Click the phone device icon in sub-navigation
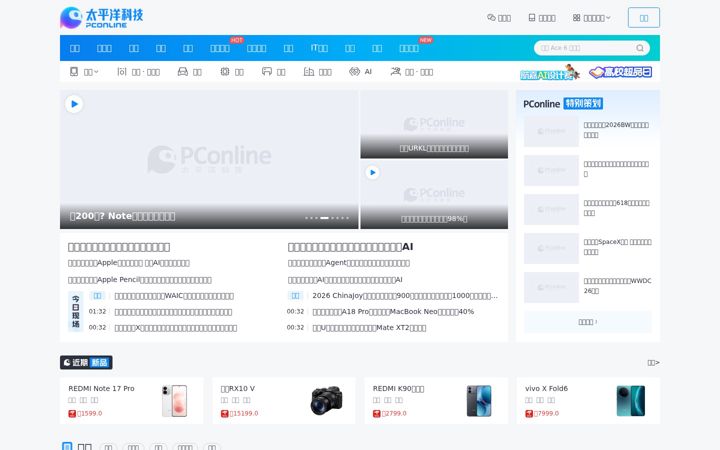The width and height of the screenshot is (720, 450). (x=74, y=72)
